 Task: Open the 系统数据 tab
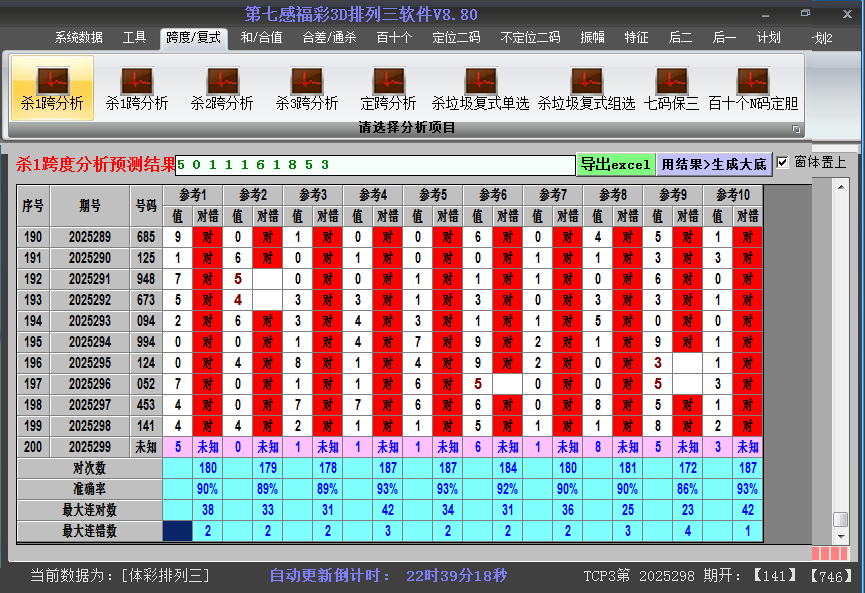(79, 38)
